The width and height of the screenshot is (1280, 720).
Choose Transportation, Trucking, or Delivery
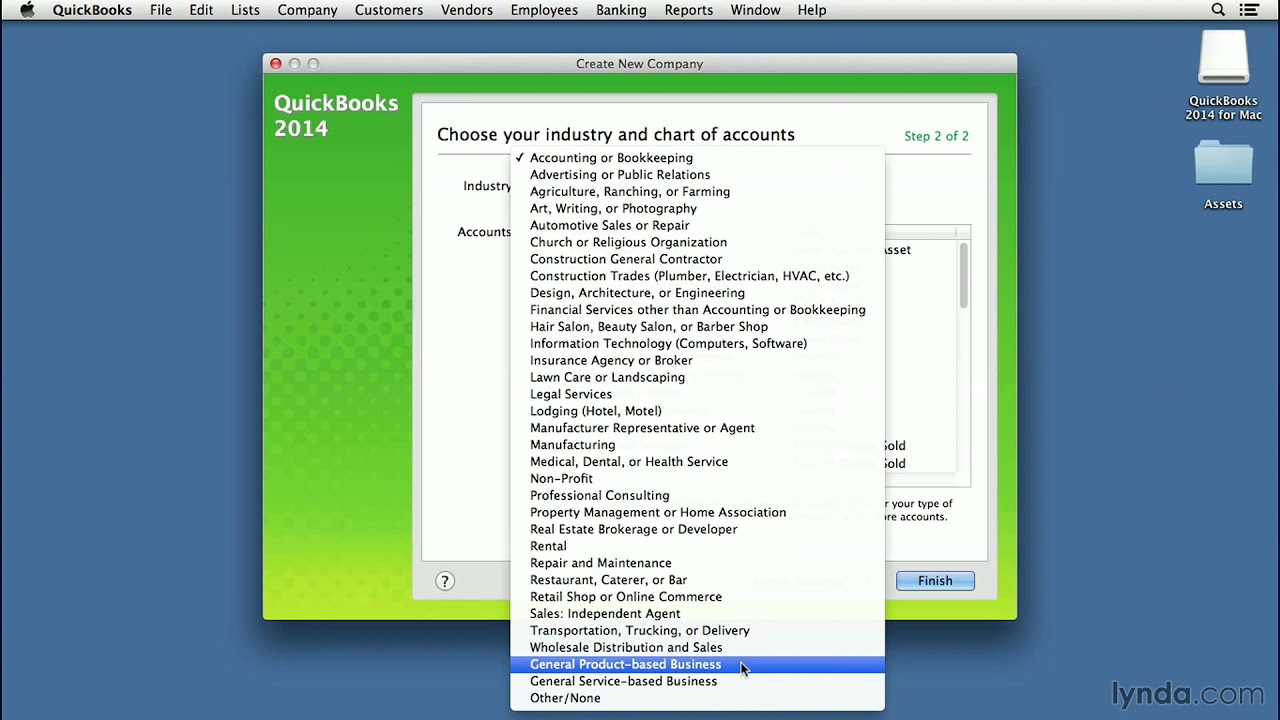coord(697,631)
